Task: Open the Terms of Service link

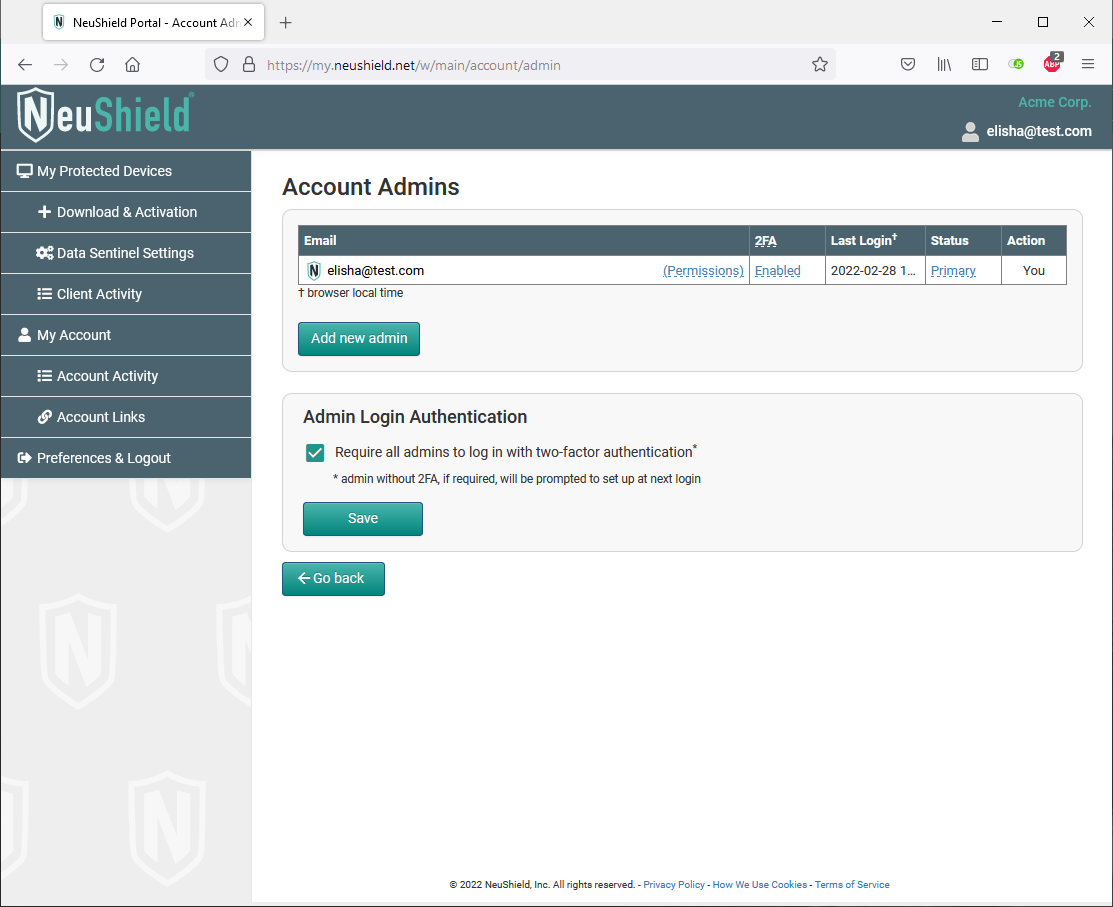Action: 852,884
